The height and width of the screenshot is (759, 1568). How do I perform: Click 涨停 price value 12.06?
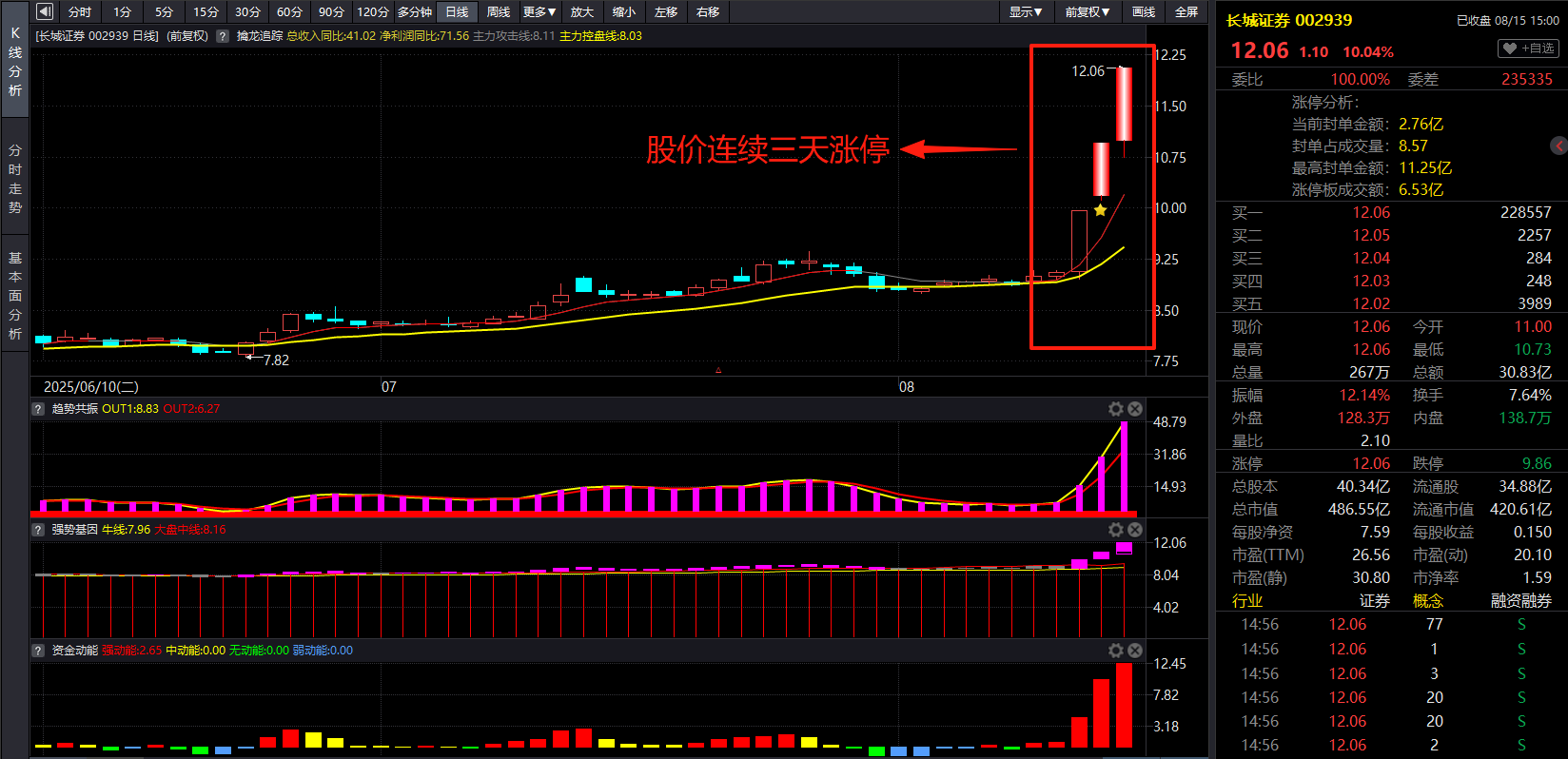tap(1371, 464)
